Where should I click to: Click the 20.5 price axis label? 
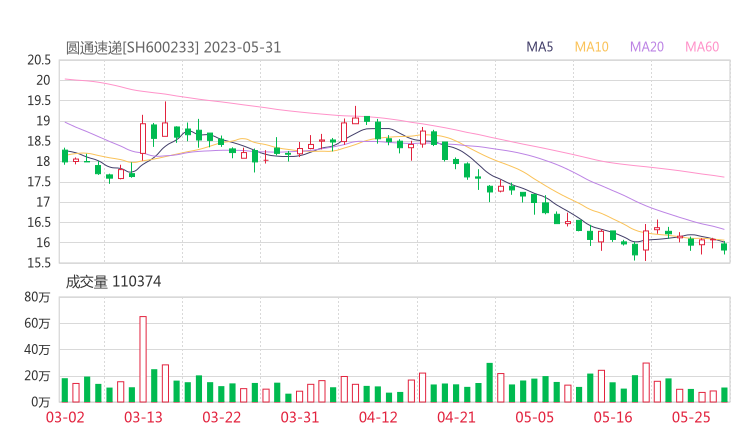[39, 60]
